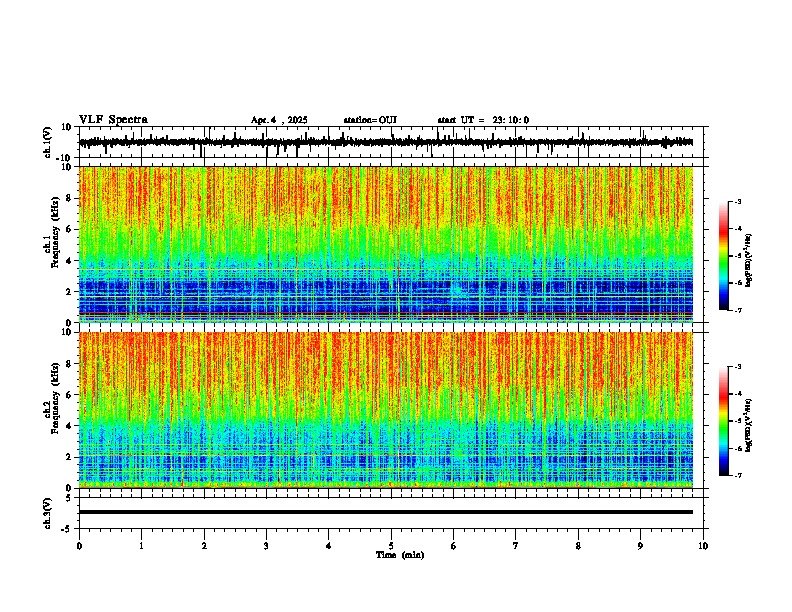
Task: Click the "VLF Spectra" plot title
Action: (x=113, y=120)
